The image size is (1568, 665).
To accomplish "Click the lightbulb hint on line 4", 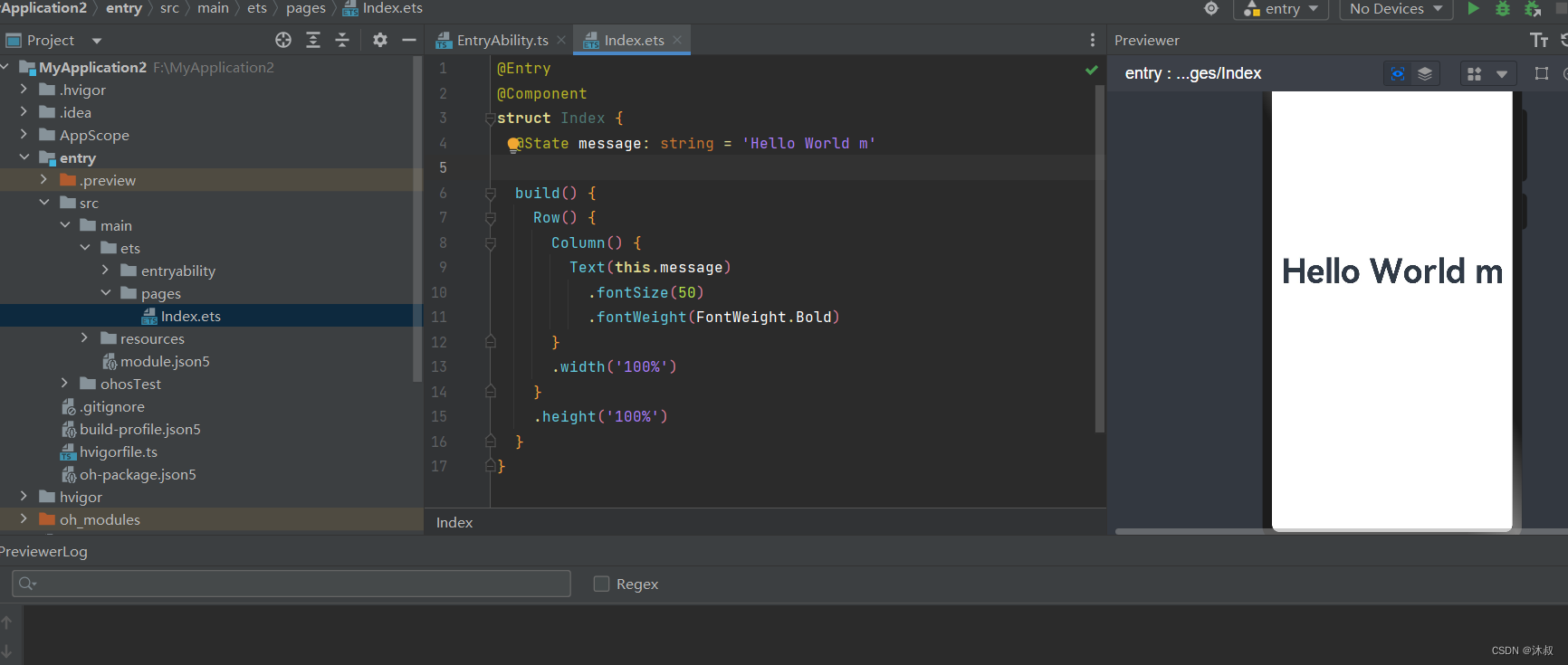I will (513, 144).
